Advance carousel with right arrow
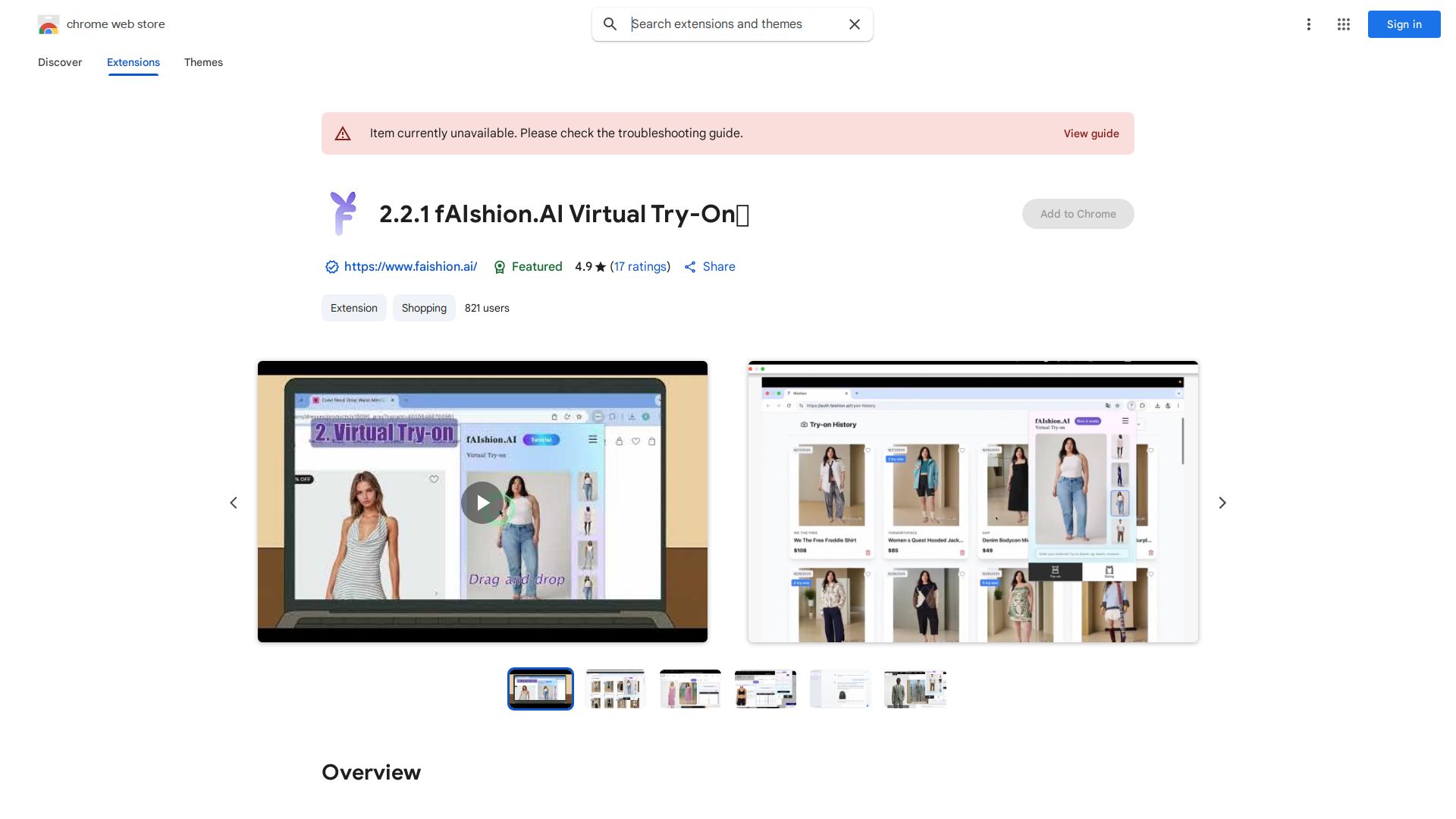Image resolution: width=1456 pixels, height=819 pixels. (1222, 503)
